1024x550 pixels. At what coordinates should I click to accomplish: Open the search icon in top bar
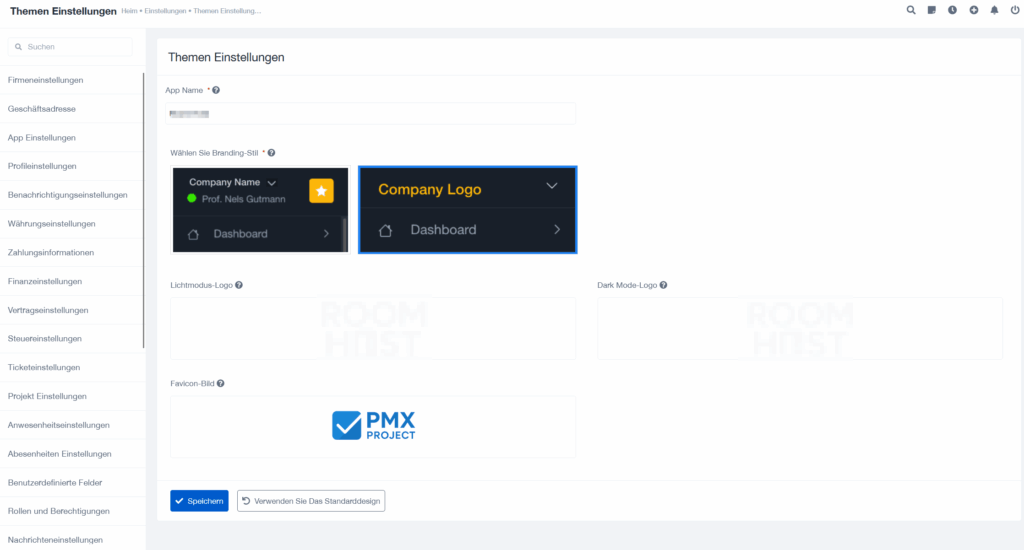click(x=911, y=10)
